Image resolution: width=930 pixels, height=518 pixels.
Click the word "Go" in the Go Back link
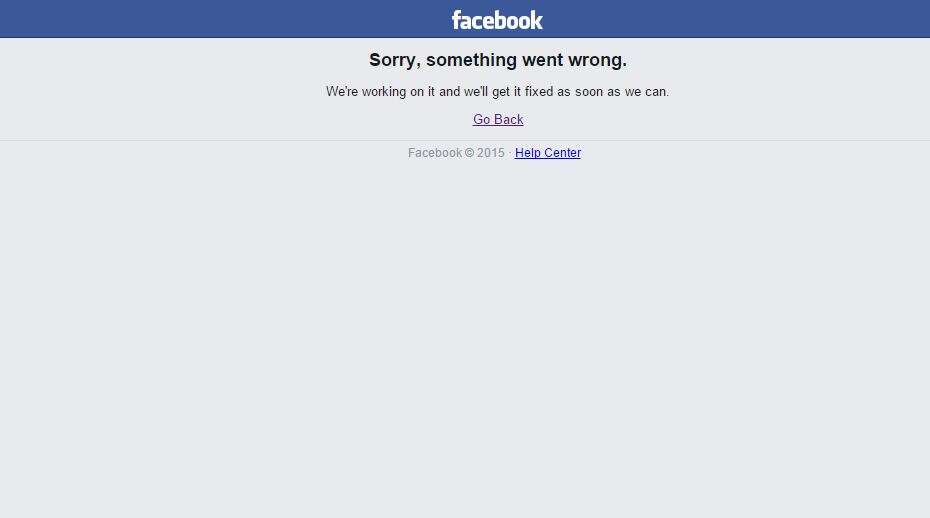pos(482,119)
